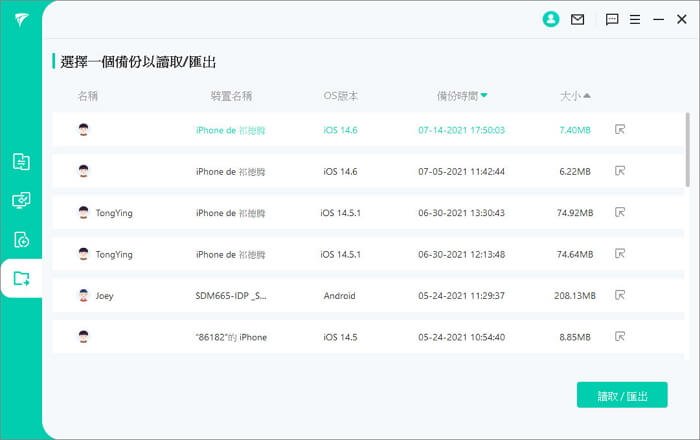700x440 pixels.
Task: Sort by 大小 column arrow
Action: [x=587, y=95]
